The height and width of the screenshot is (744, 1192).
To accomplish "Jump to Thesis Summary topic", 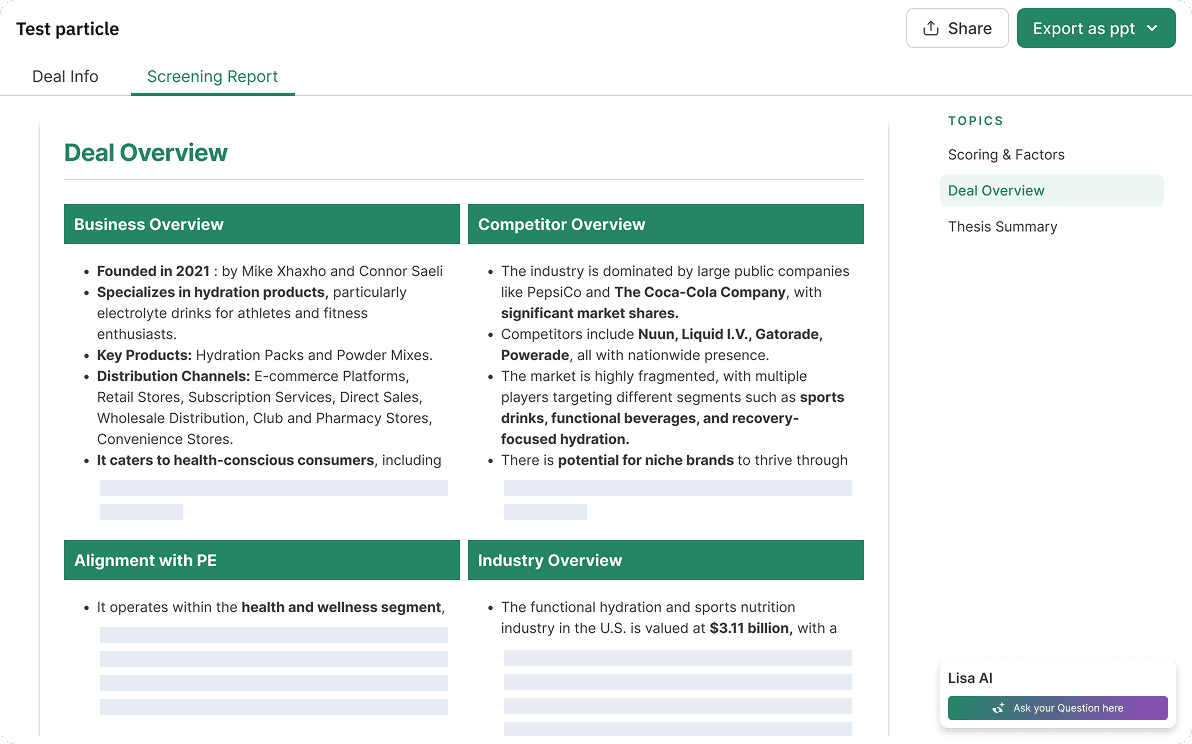I will pos(1002,226).
